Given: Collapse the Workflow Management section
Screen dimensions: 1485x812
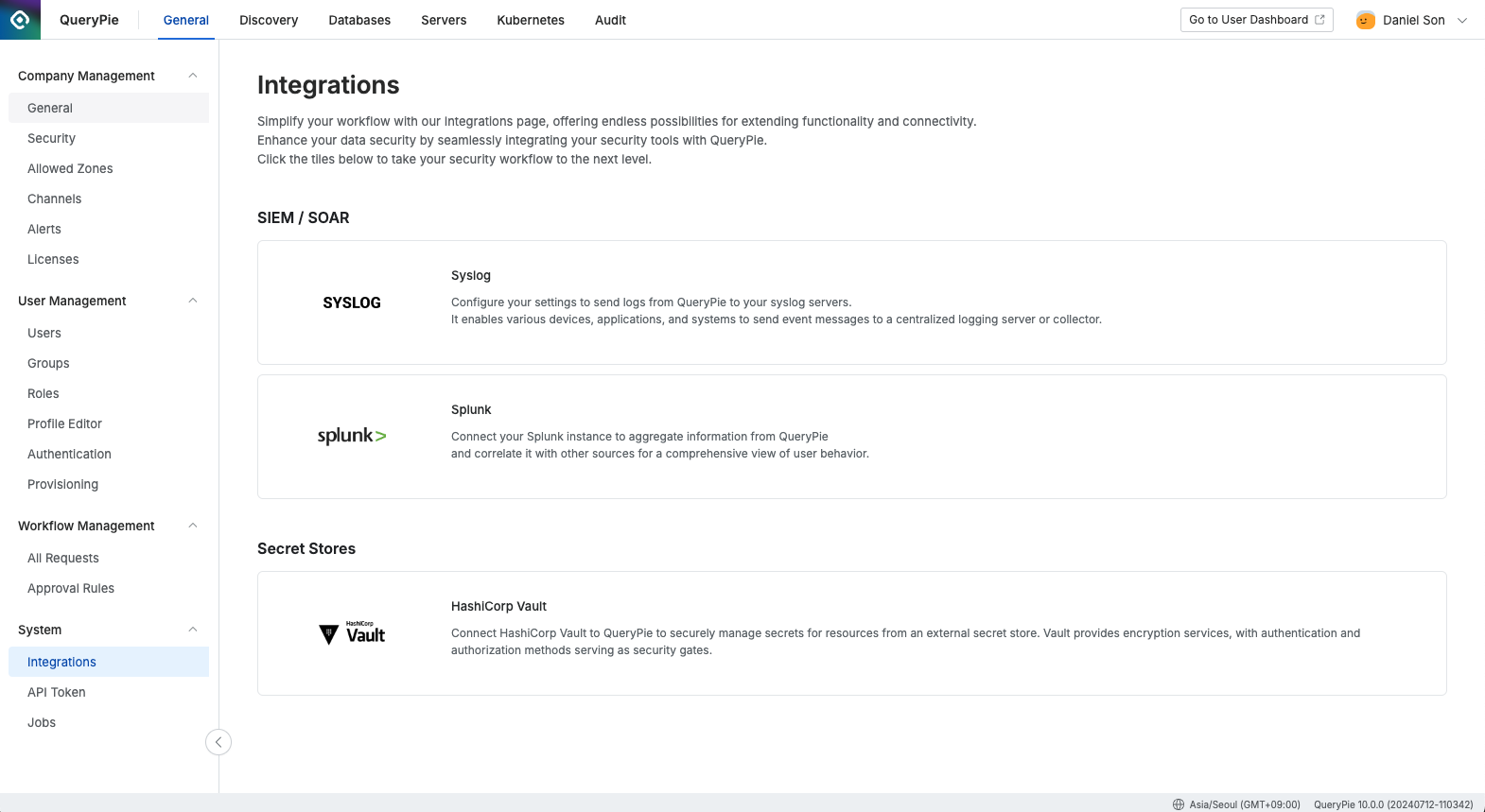Looking at the screenshot, I should click(193, 526).
